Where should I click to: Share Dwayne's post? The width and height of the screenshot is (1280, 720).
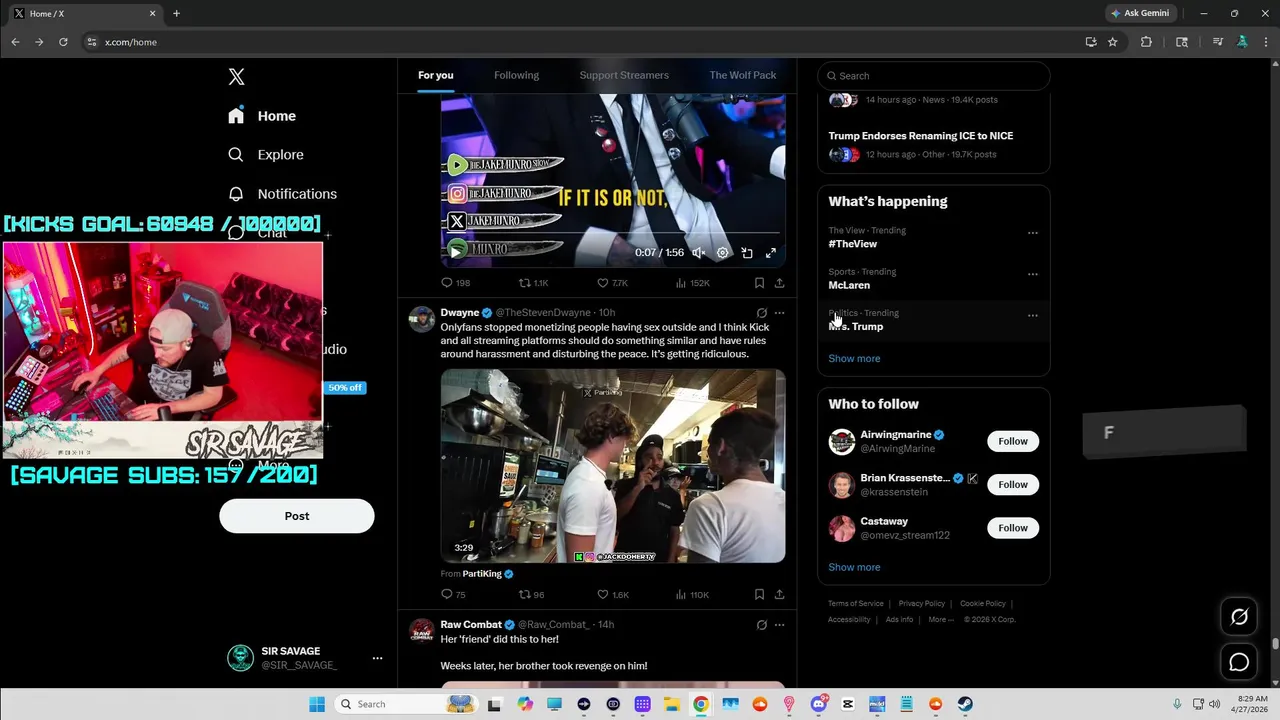(x=779, y=595)
